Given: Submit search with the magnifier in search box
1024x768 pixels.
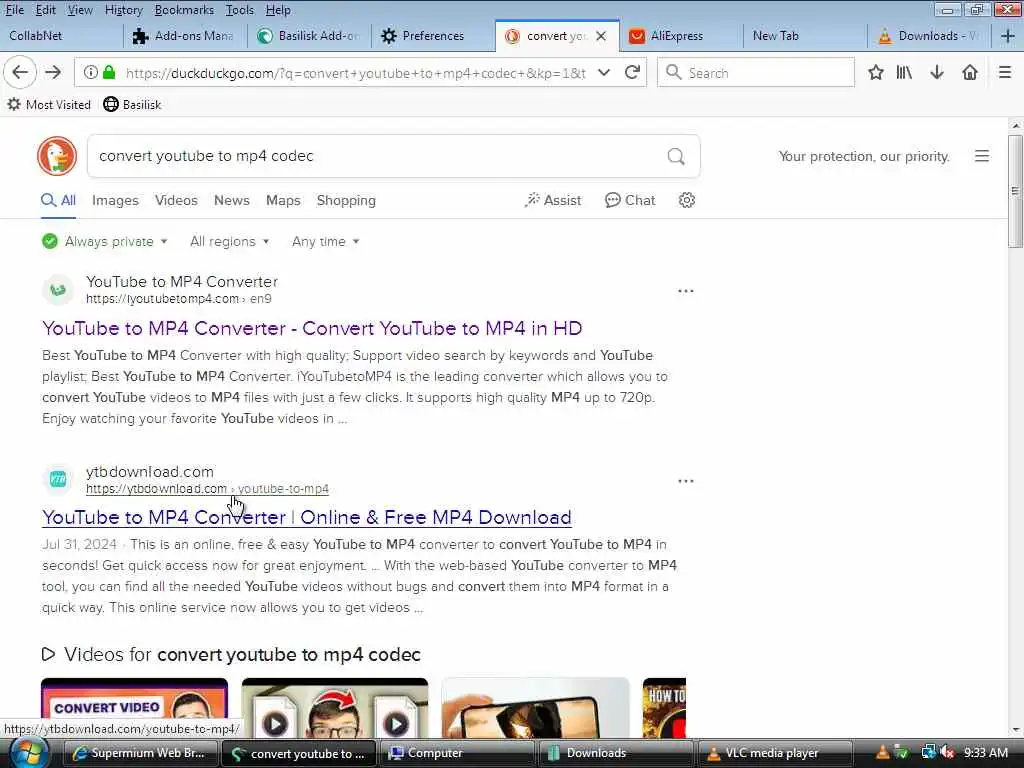Looking at the screenshot, I should coord(676,156).
